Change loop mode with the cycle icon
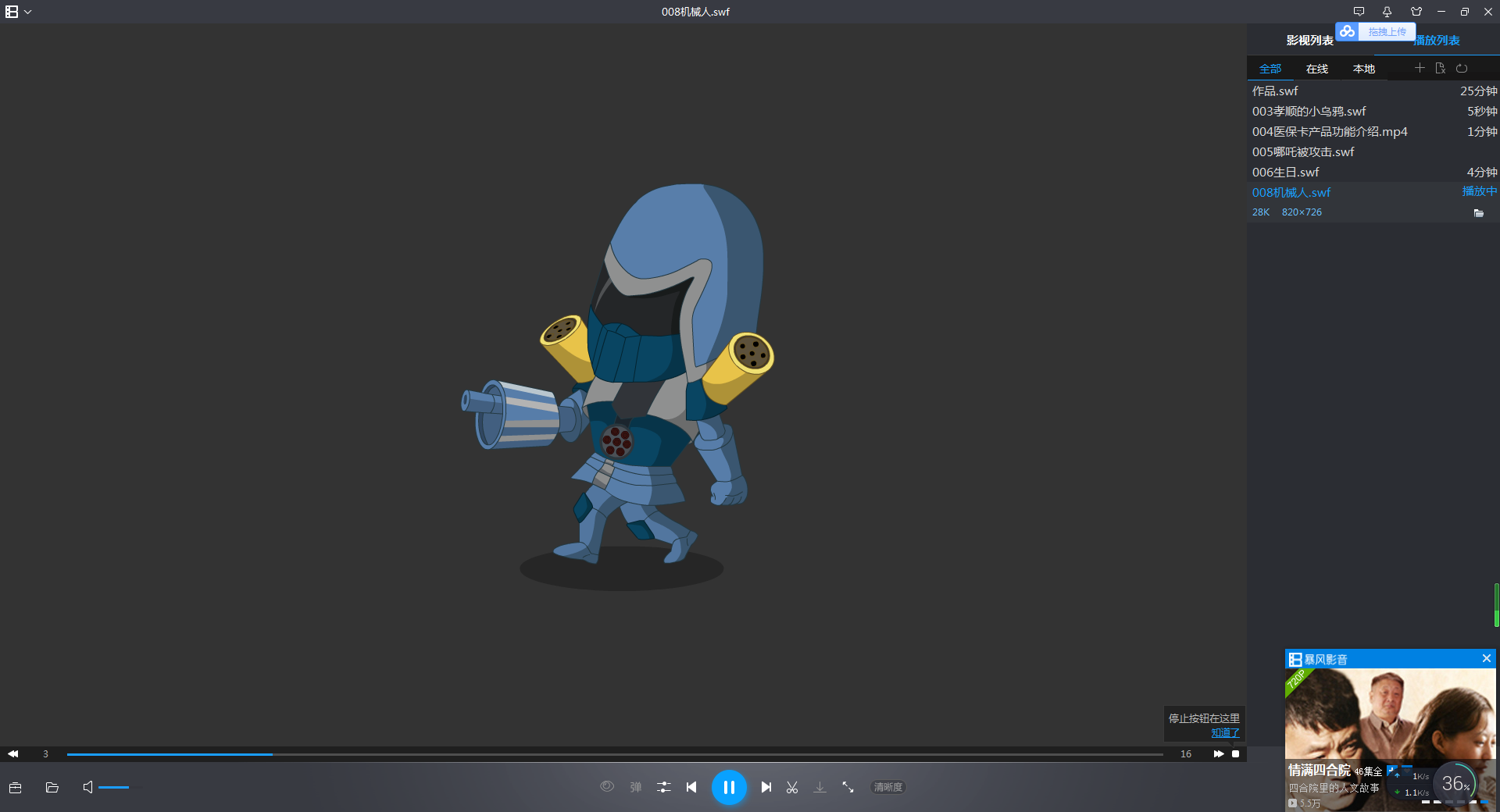The image size is (1500, 812). coord(1462,68)
